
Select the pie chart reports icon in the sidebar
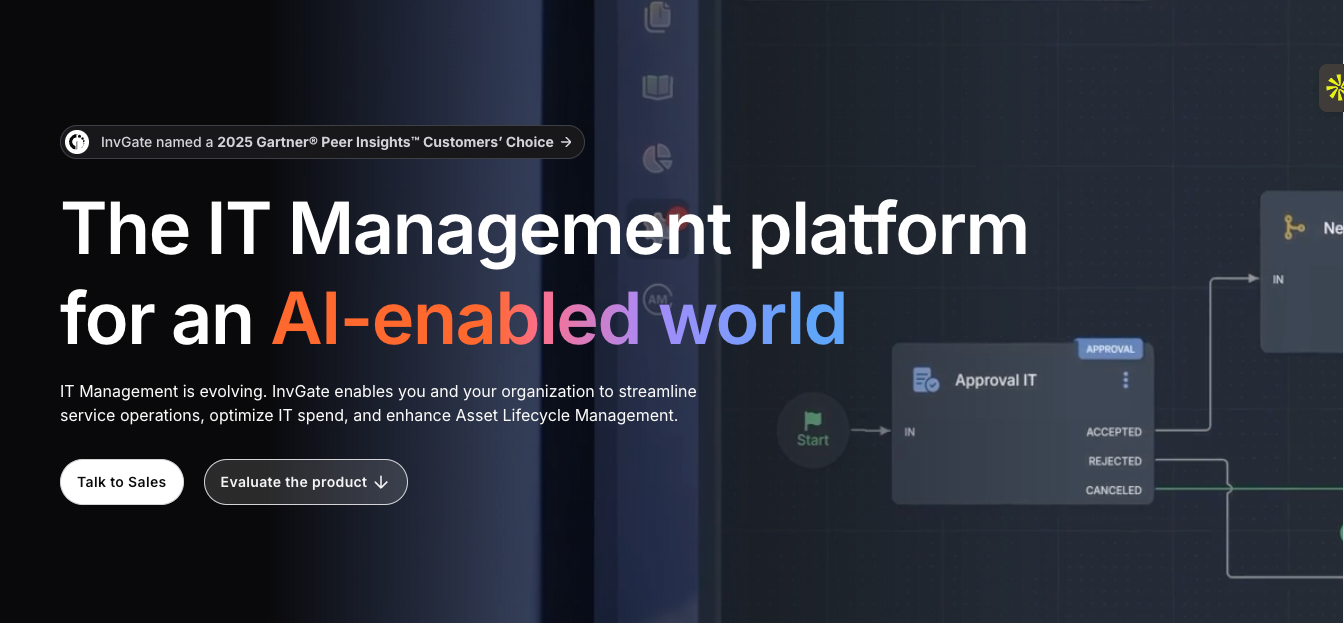pos(657,159)
